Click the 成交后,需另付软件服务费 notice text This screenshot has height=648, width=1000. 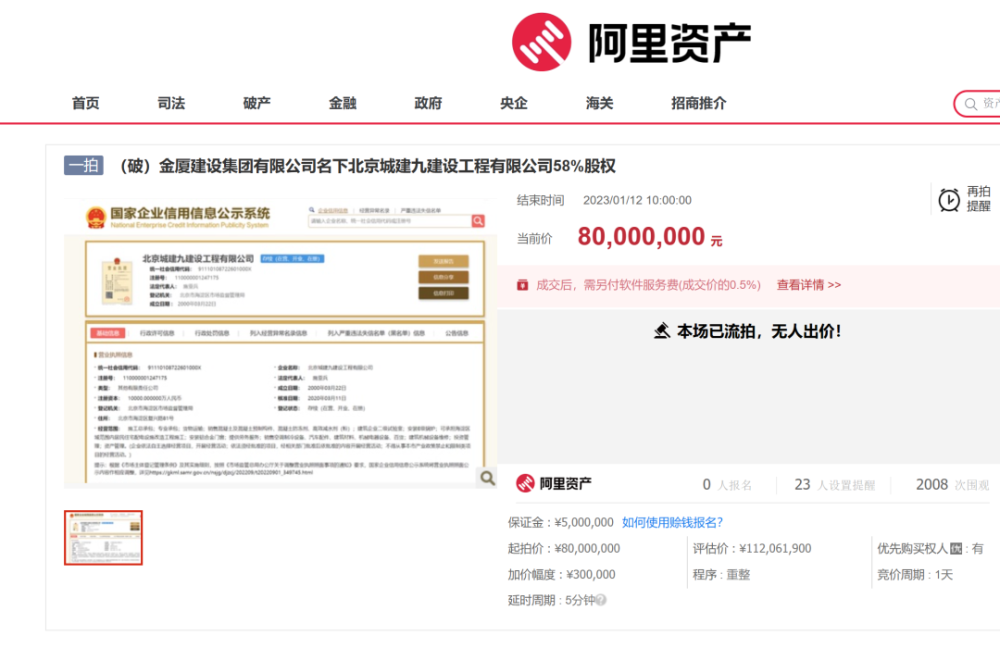pos(649,285)
